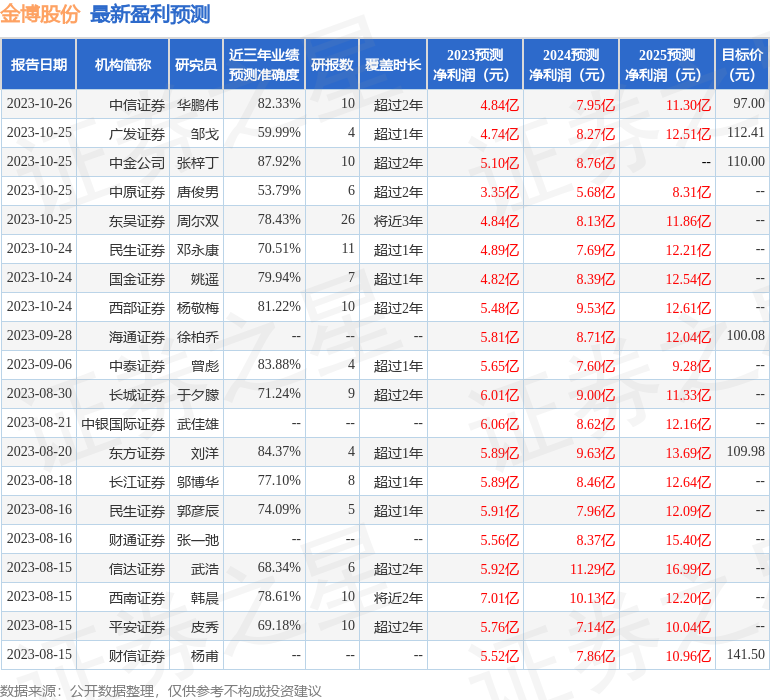Click the accuracy value 70.51%
This screenshot has height=700, width=770.
pyautogui.click(x=279, y=249)
